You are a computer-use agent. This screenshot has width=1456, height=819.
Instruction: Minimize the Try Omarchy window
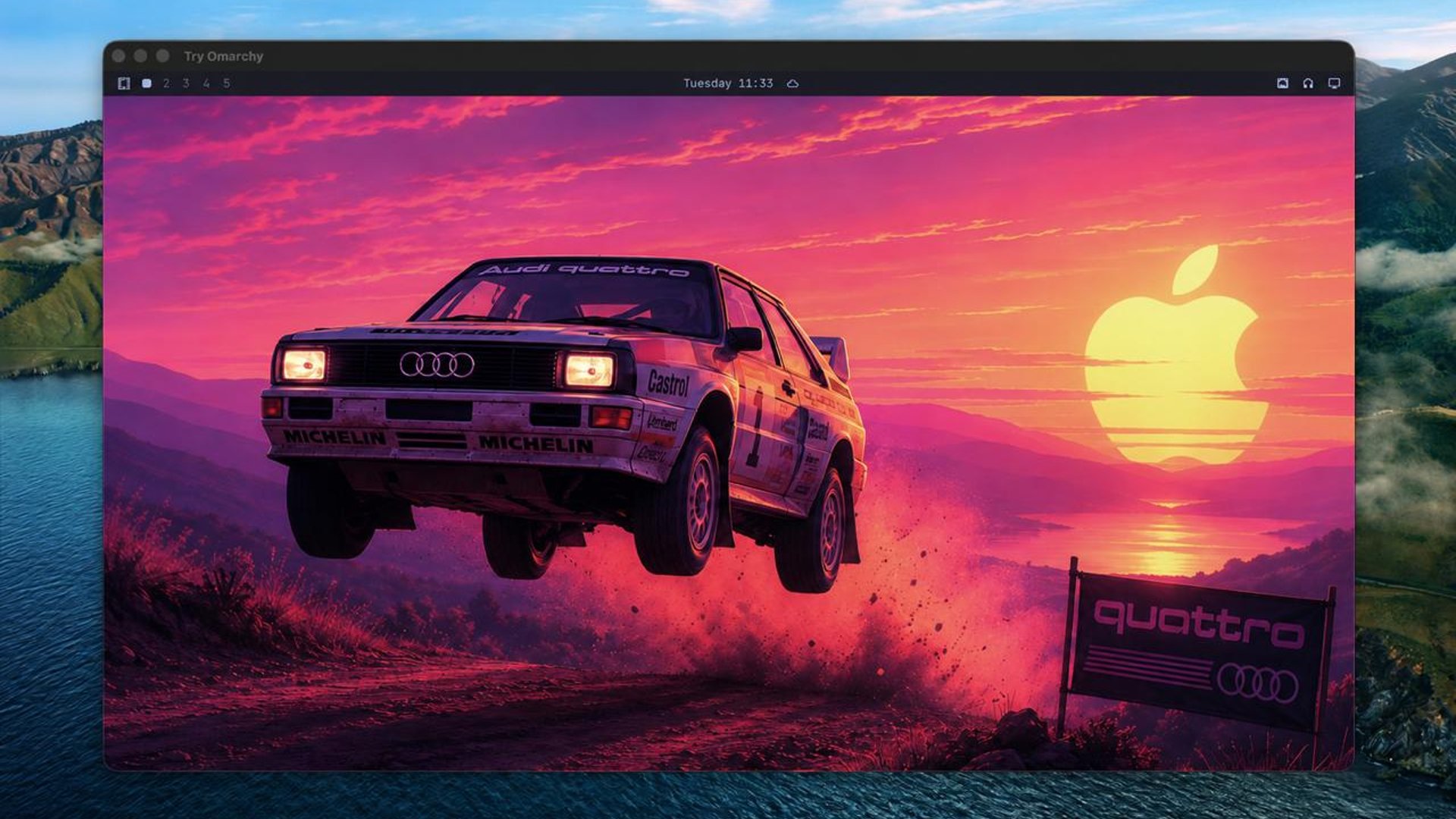tap(140, 56)
